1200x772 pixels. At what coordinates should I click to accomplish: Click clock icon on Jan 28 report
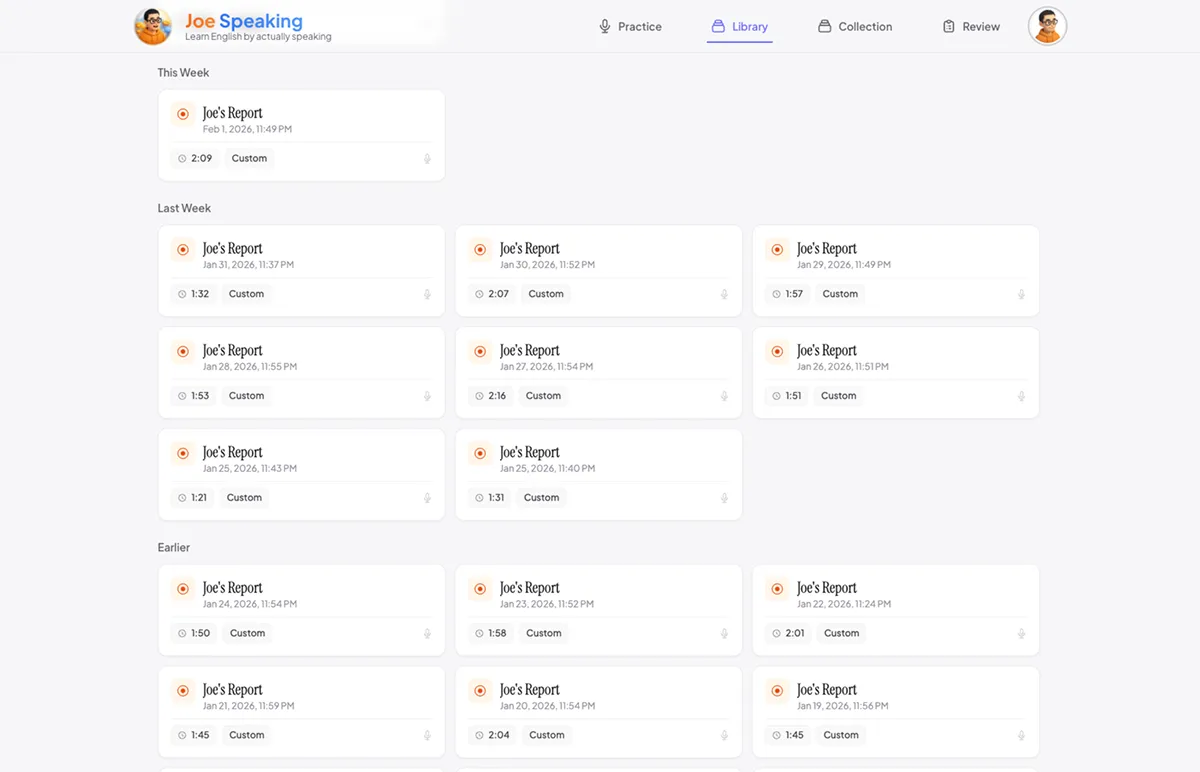point(182,396)
